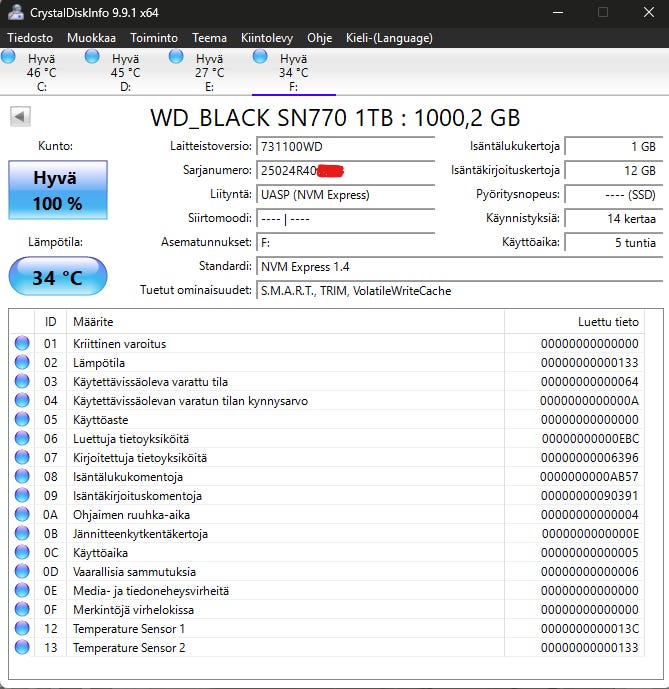Select drive D: tab at 45 °C

point(126,71)
